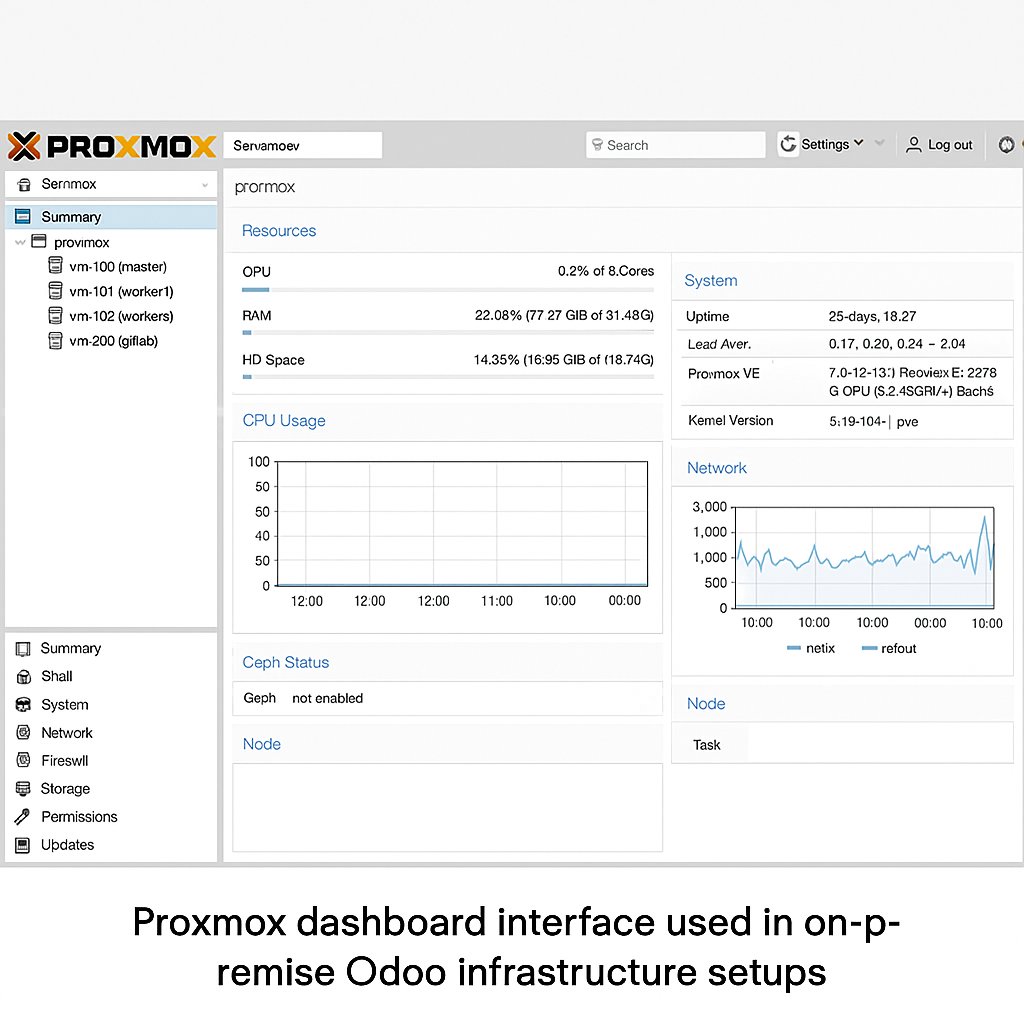The width and height of the screenshot is (1024, 1024).
Task: Toggle the refout legend entry
Action: coord(889,648)
